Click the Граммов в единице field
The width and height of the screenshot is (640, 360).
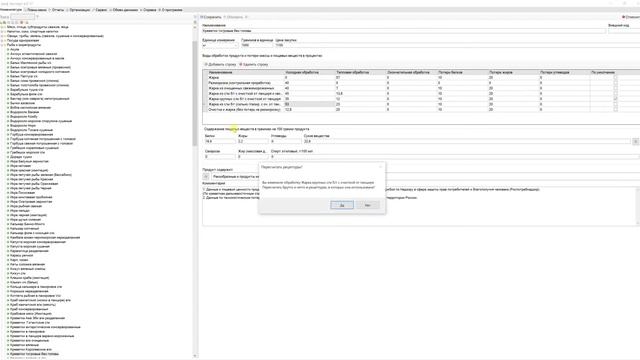(x=256, y=45)
